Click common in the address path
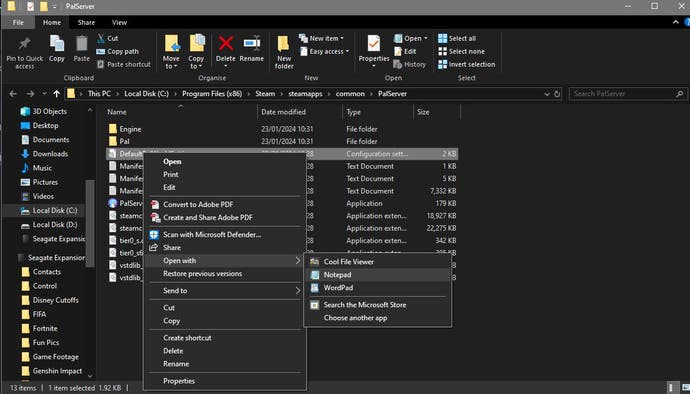Screen dimensions: 690x394 click(x=350, y=94)
